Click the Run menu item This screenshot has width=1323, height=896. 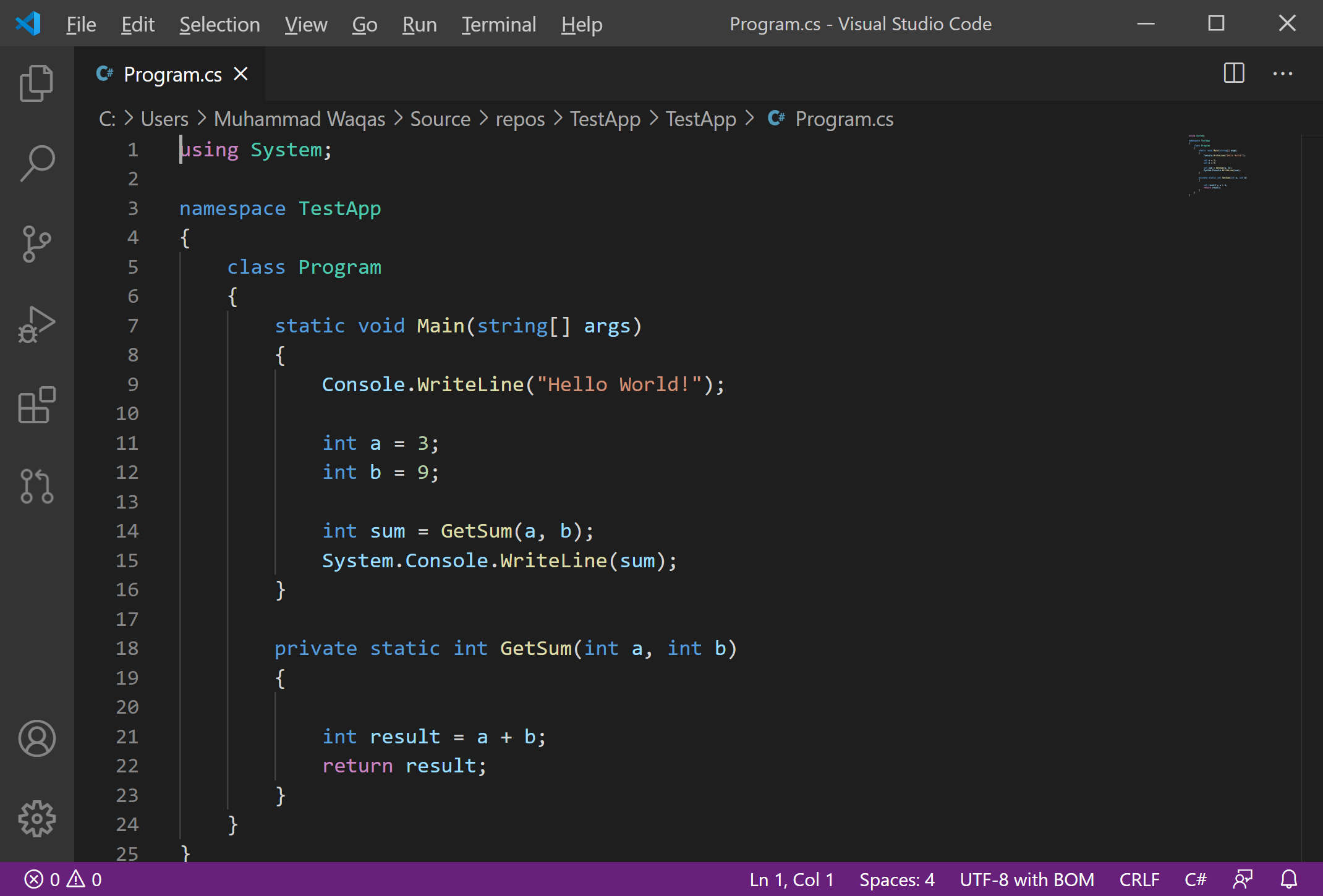pos(418,23)
